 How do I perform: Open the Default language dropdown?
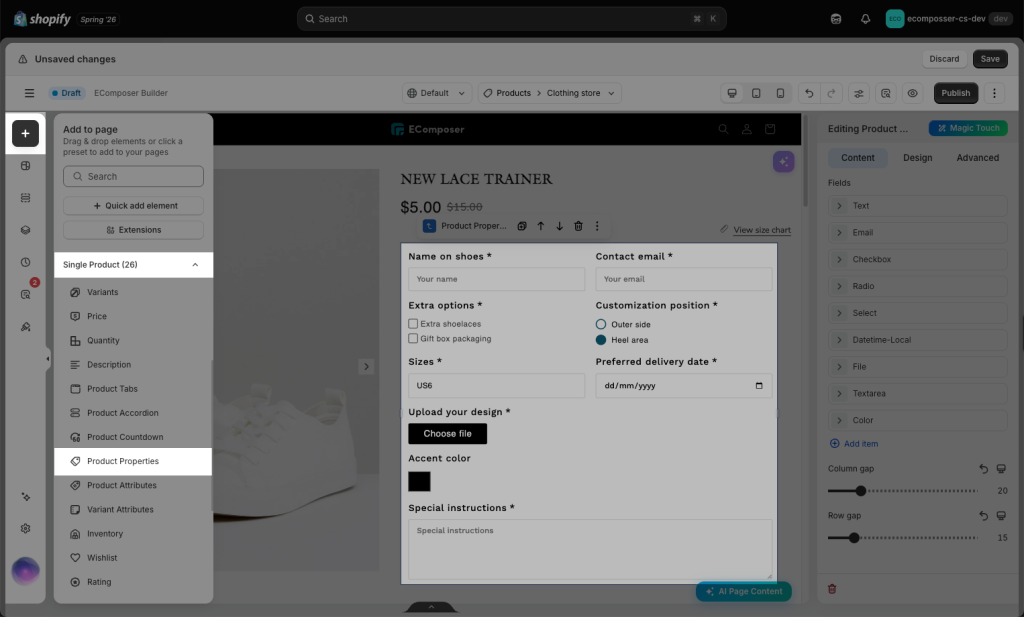click(x=436, y=93)
